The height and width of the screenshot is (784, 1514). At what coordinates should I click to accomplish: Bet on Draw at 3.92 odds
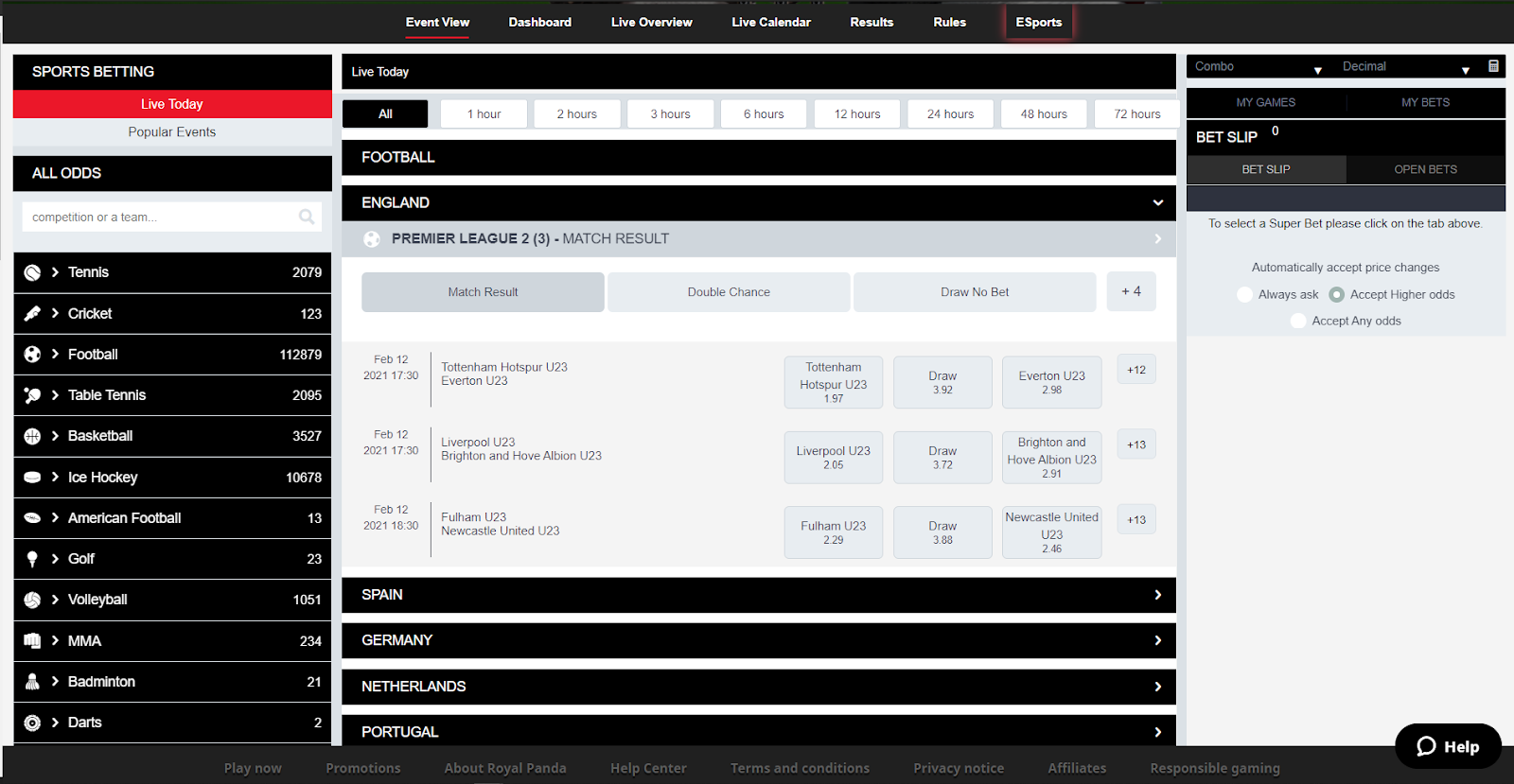tap(942, 382)
